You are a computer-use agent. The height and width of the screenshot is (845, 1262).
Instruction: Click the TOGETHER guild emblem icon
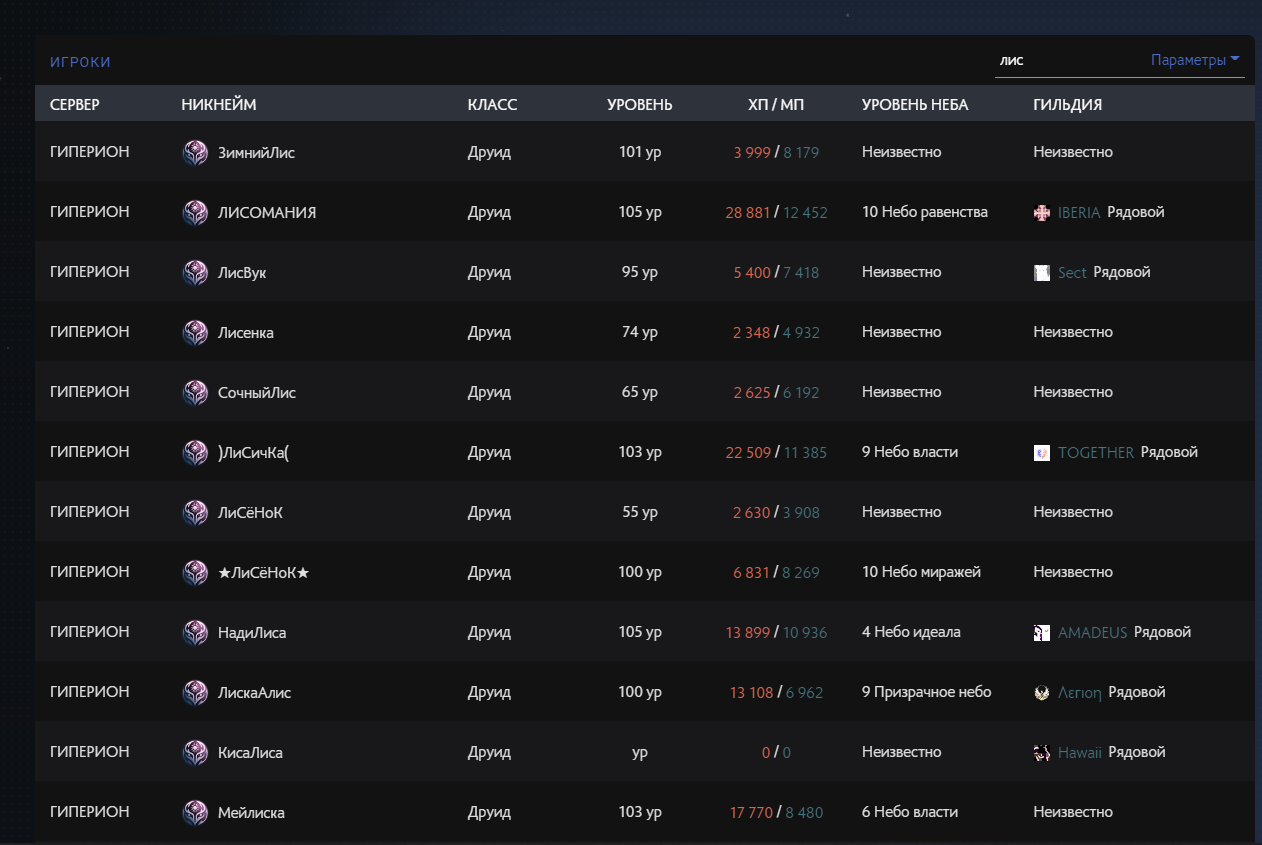coord(1042,453)
